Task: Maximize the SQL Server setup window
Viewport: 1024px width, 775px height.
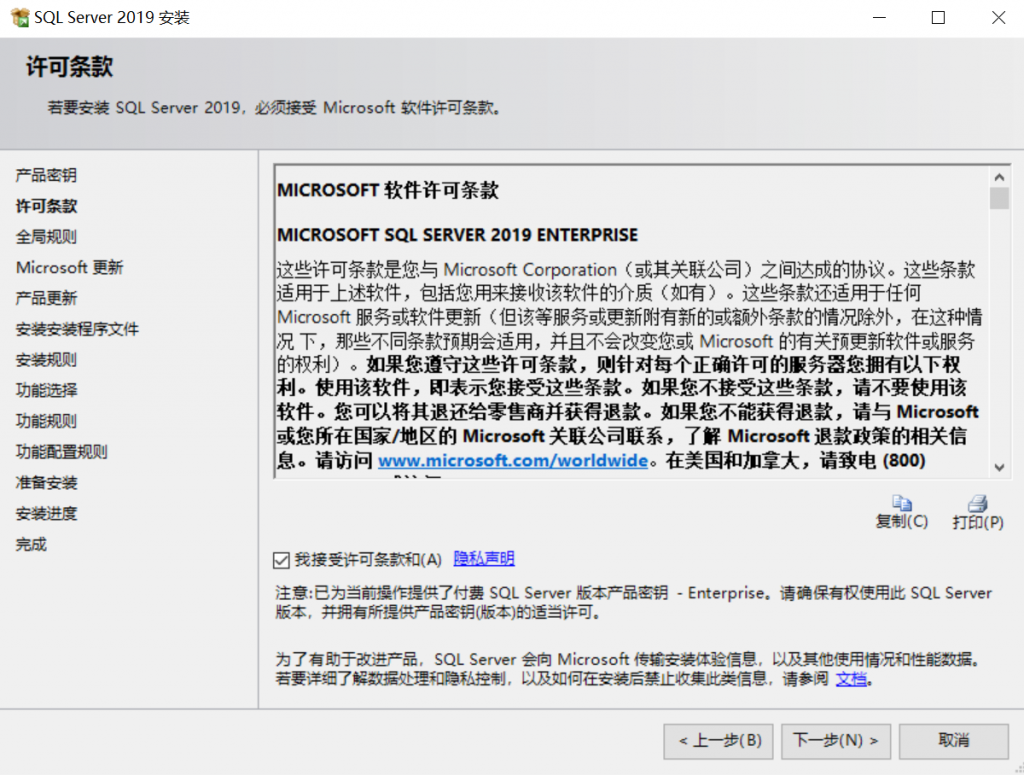Action: (938, 18)
